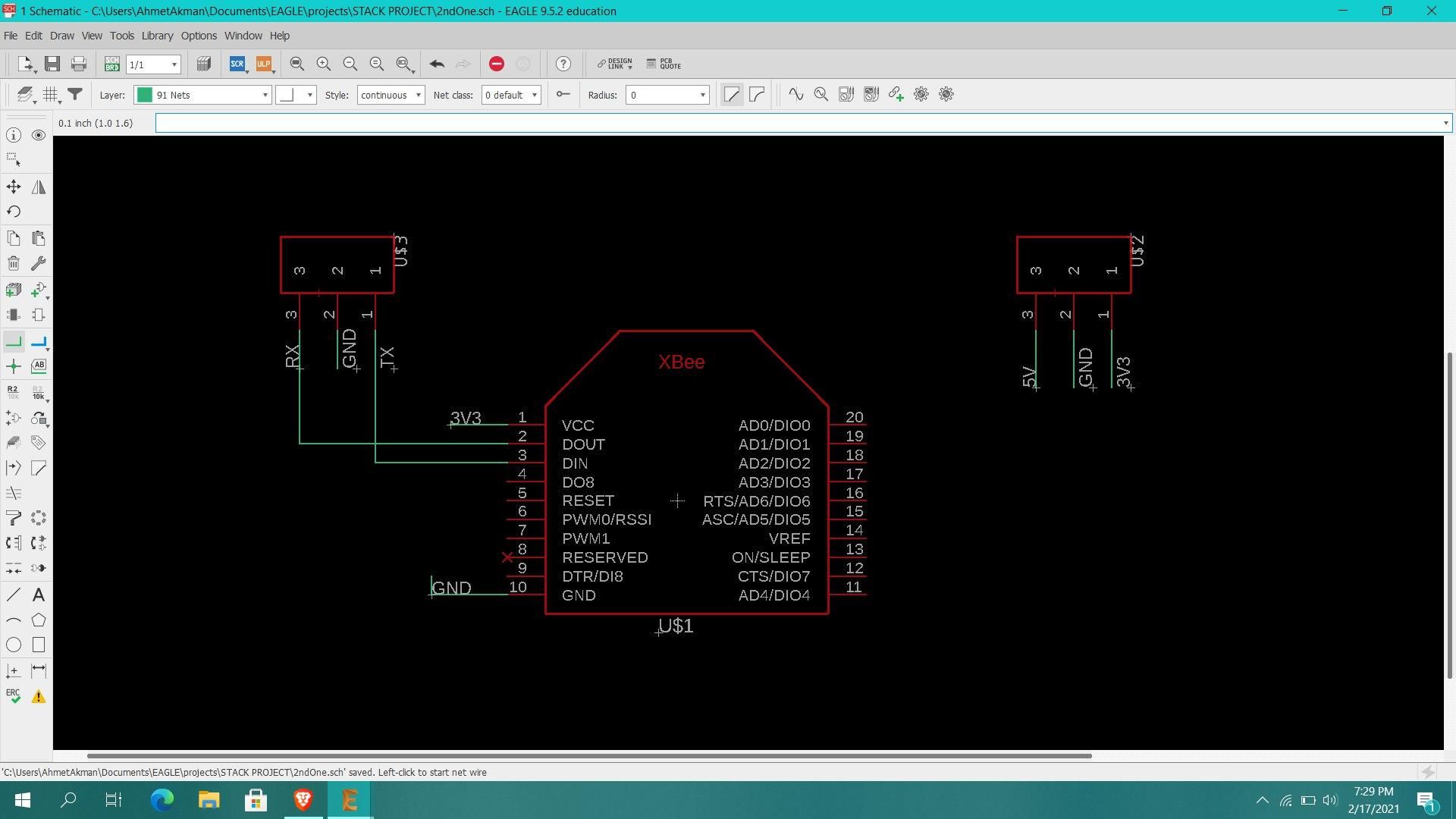Toggle the grid display
1456x819 pixels.
point(51,95)
